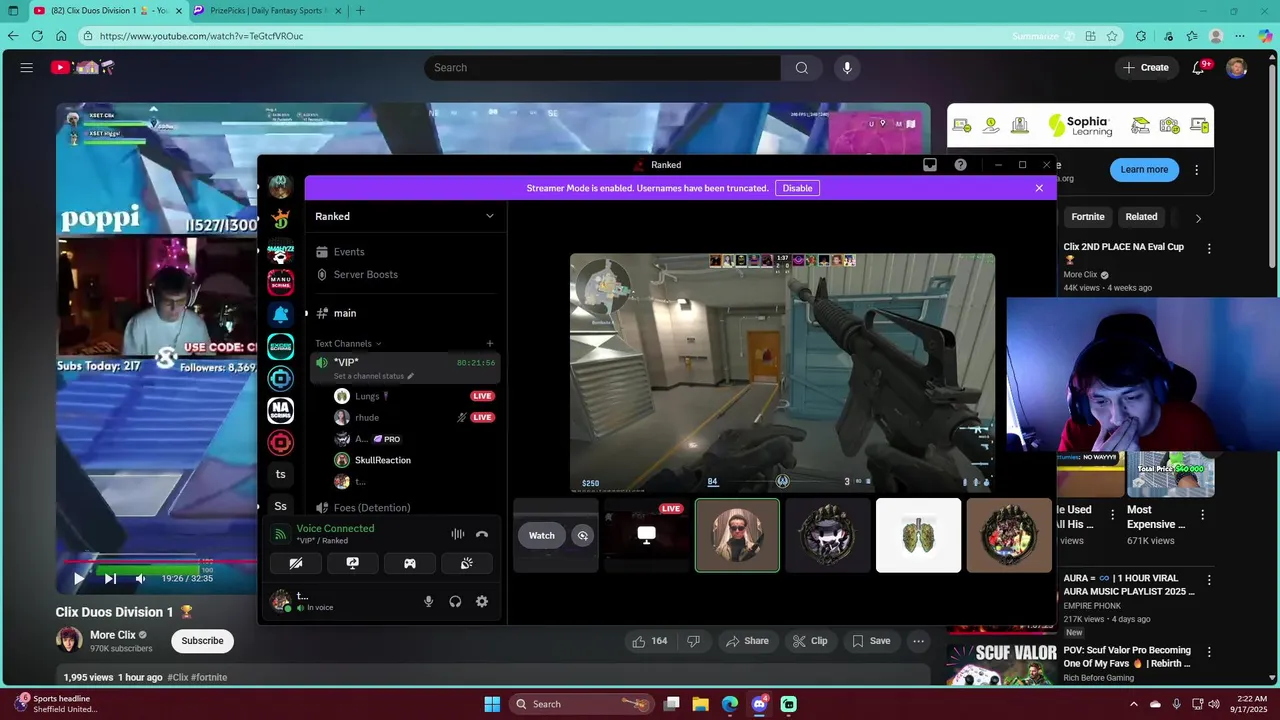Viewport: 1280px width, 720px height.
Task: Select the Related filter chip
Action: tap(1141, 217)
